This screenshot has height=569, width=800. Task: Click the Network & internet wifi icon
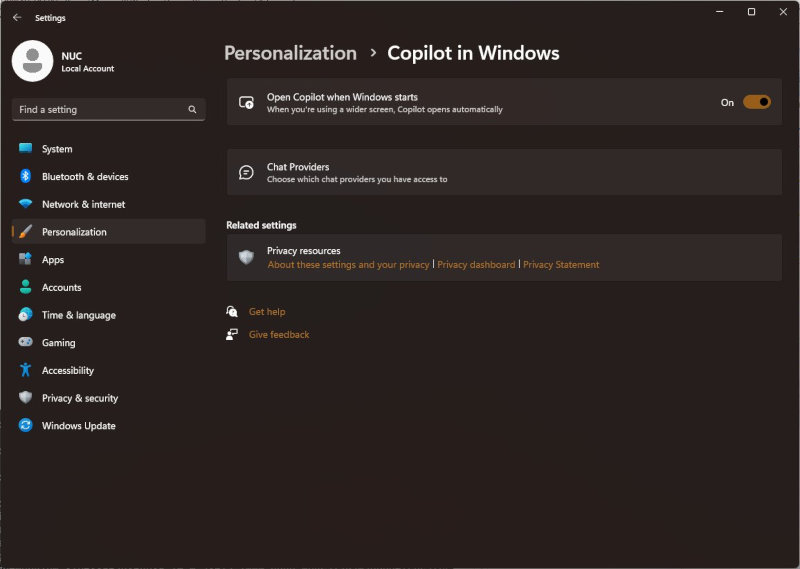click(25, 204)
